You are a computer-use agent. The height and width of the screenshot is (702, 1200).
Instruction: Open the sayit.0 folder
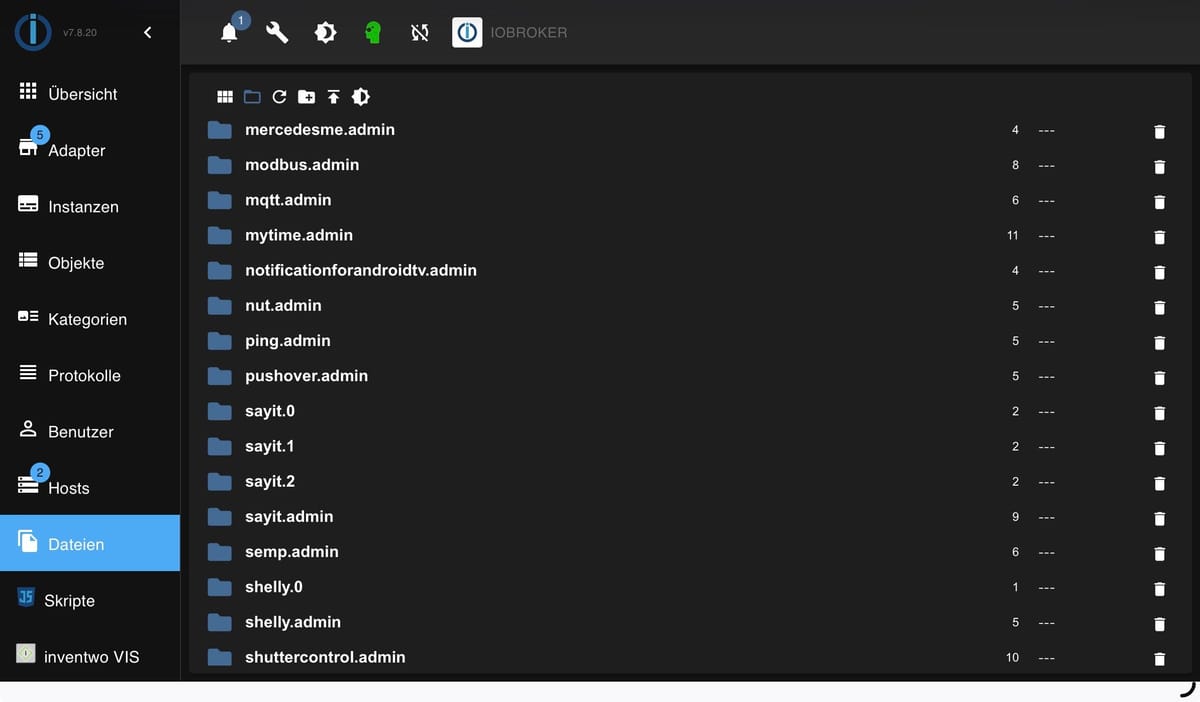coord(270,411)
